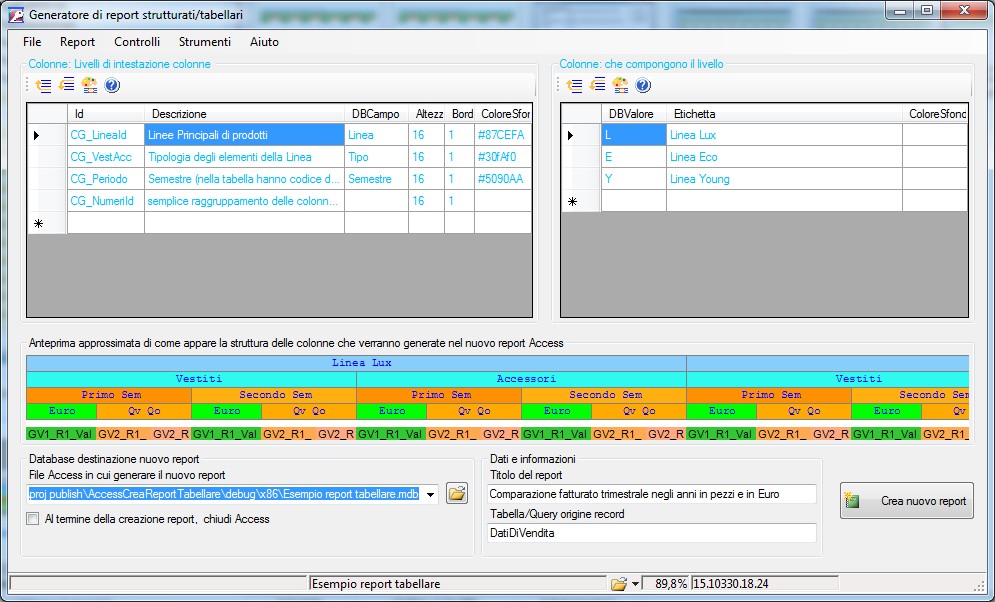Click 'Linee Principali di prodotti' description cell
The height and width of the screenshot is (602, 995).
click(x=244, y=135)
